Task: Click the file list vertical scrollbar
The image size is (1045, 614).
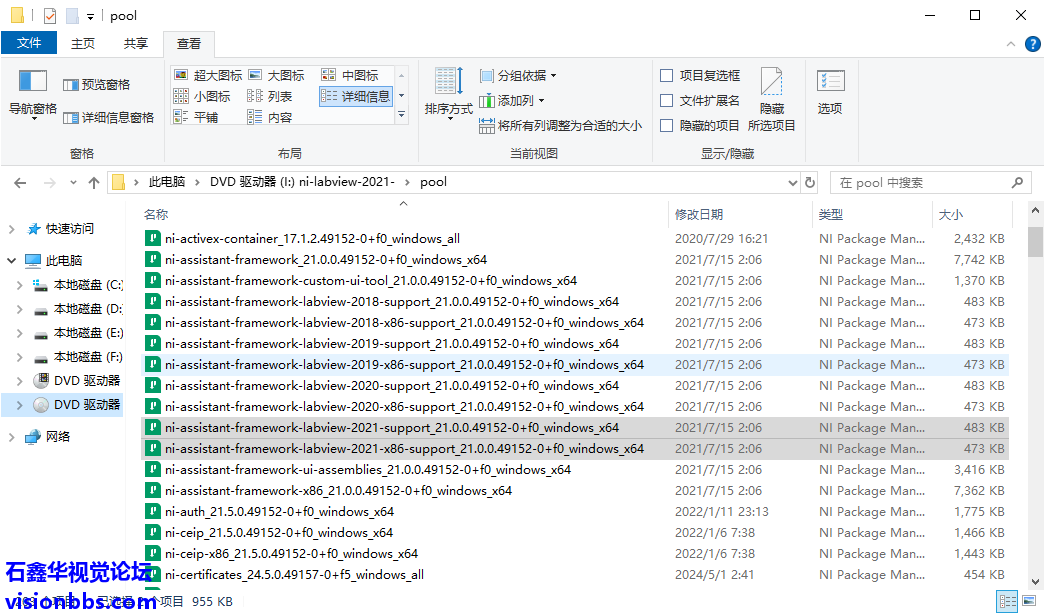Action: [x=1035, y=400]
